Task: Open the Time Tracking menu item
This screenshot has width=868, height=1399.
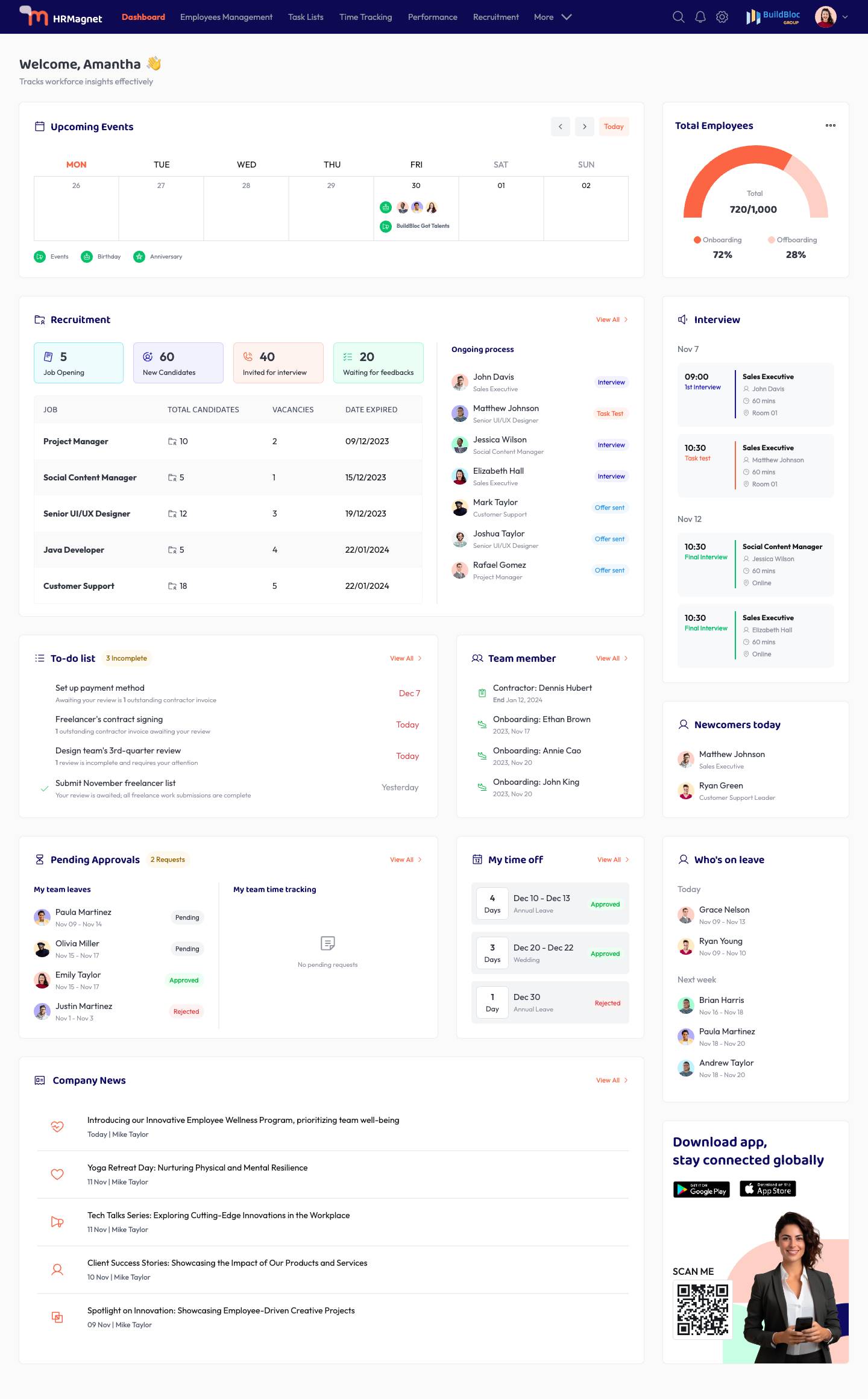Action: pos(366,17)
